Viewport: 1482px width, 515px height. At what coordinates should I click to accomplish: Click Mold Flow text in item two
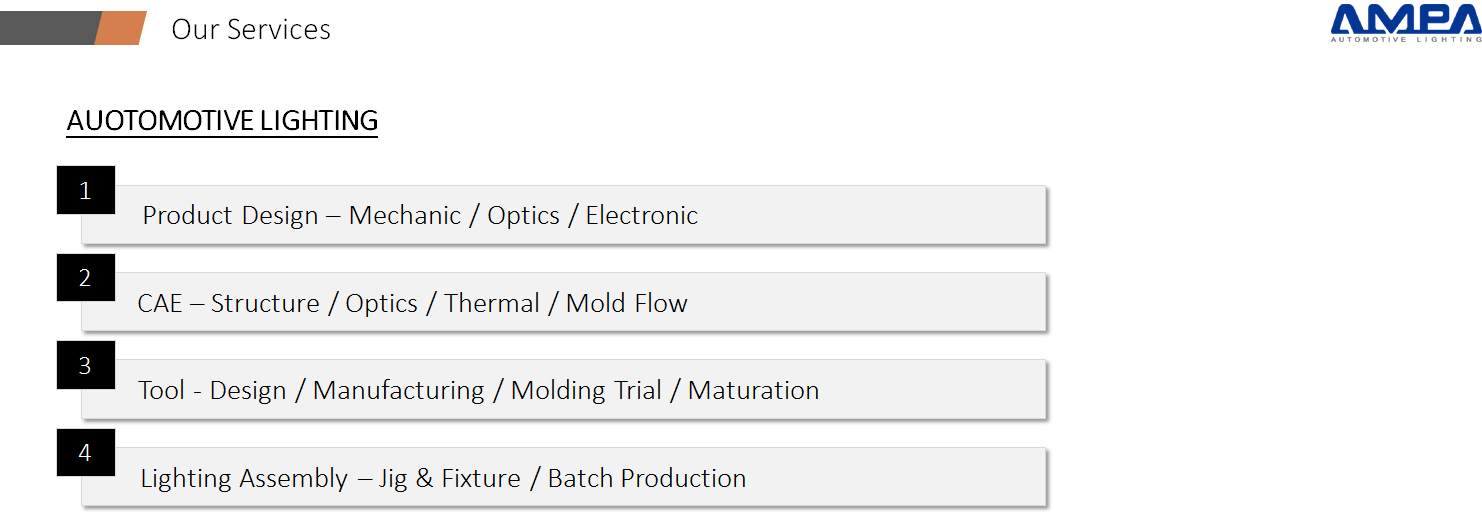pos(627,303)
